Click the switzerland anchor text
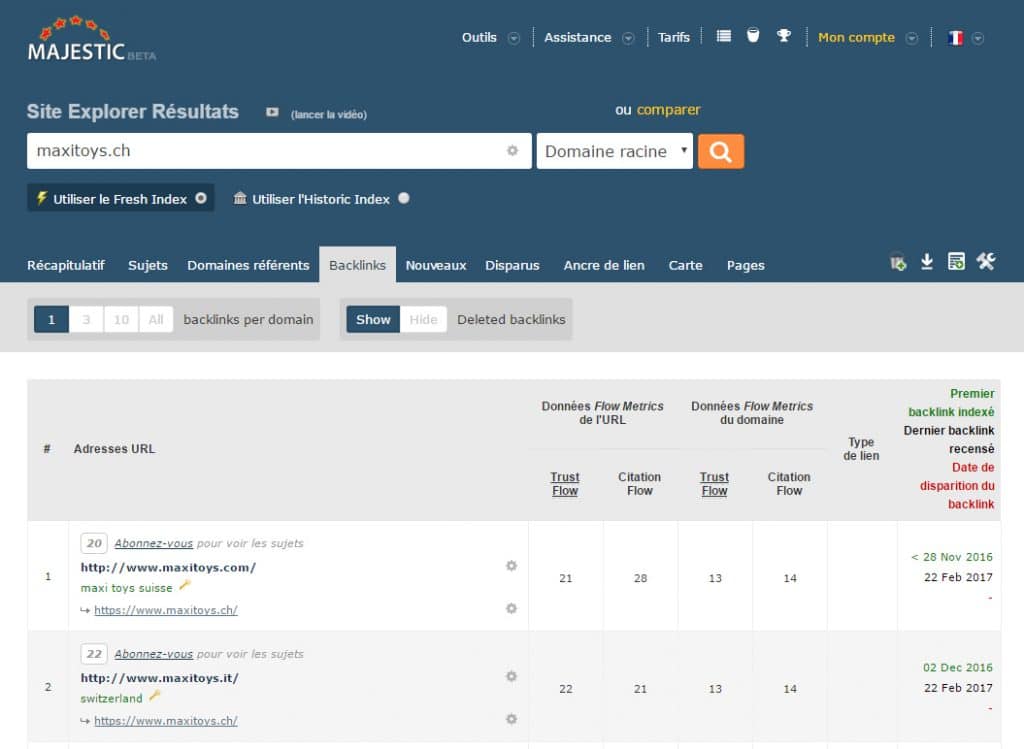This screenshot has width=1024, height=749. pyautogui.click(x=111, y=699)
